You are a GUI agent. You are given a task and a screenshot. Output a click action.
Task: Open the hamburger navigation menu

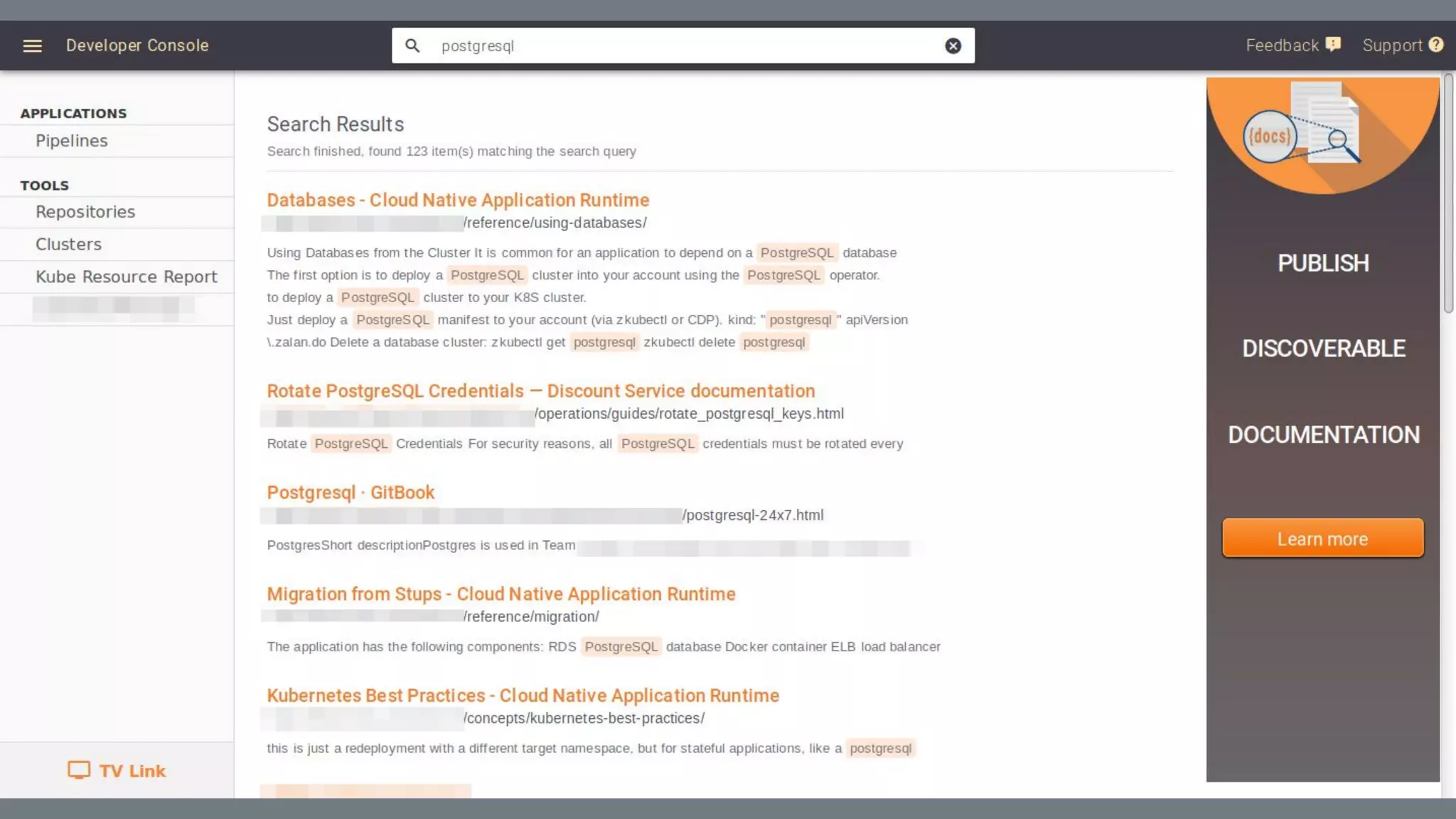[x=32, y=45]
